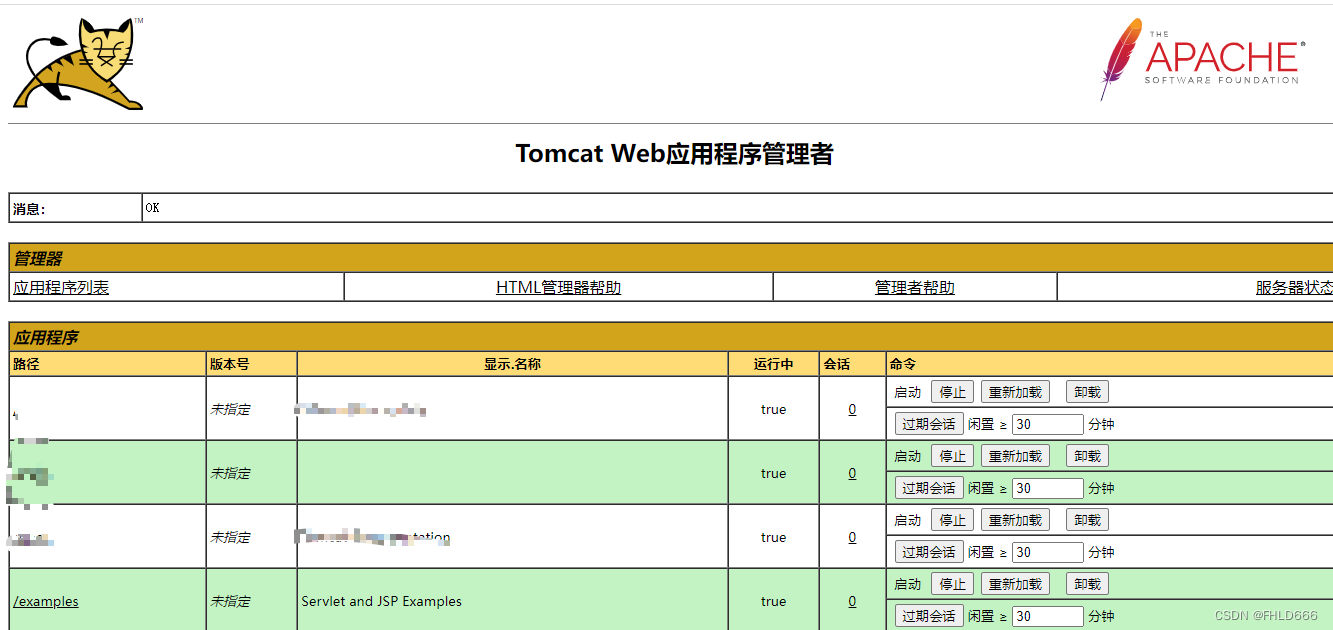
Task: Undeploy /examples with the 卸载 button
Action: coord(1087,583)
